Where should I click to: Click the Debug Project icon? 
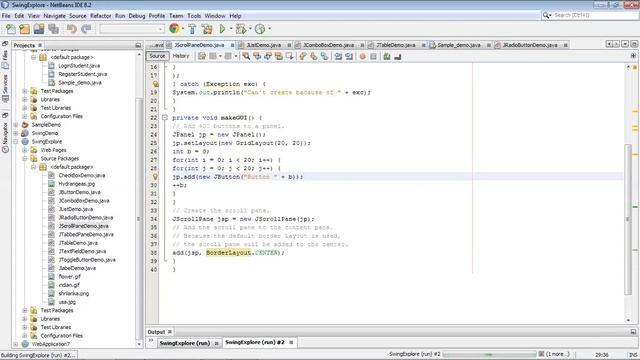point(241,29)
